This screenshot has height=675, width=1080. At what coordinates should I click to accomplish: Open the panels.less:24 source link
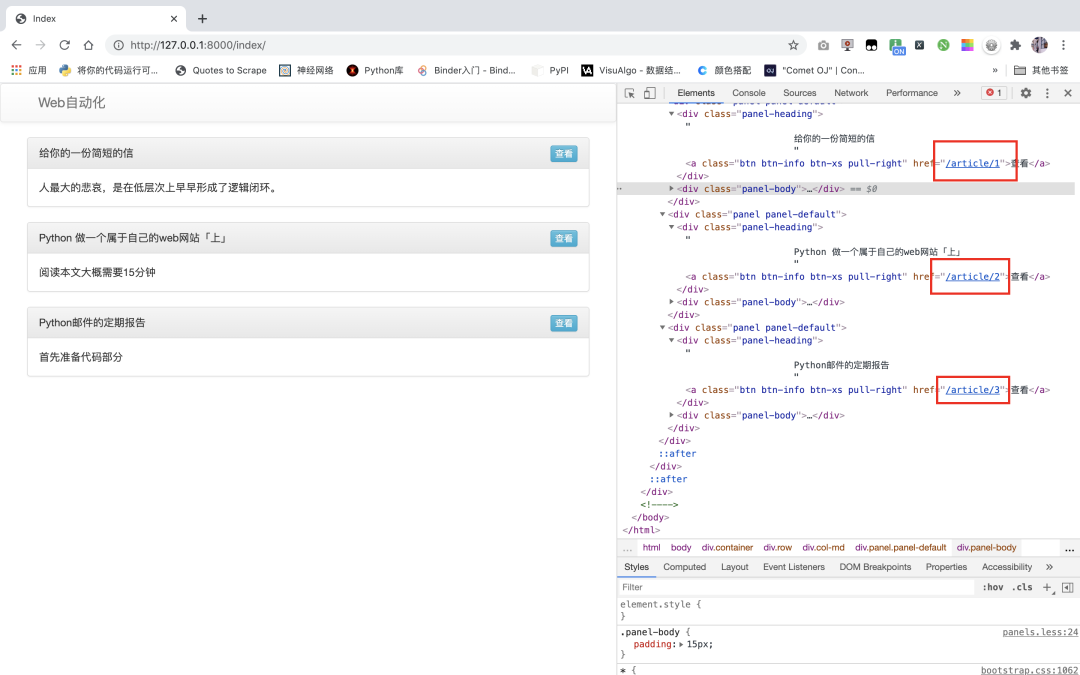(x=1040, y=632)
